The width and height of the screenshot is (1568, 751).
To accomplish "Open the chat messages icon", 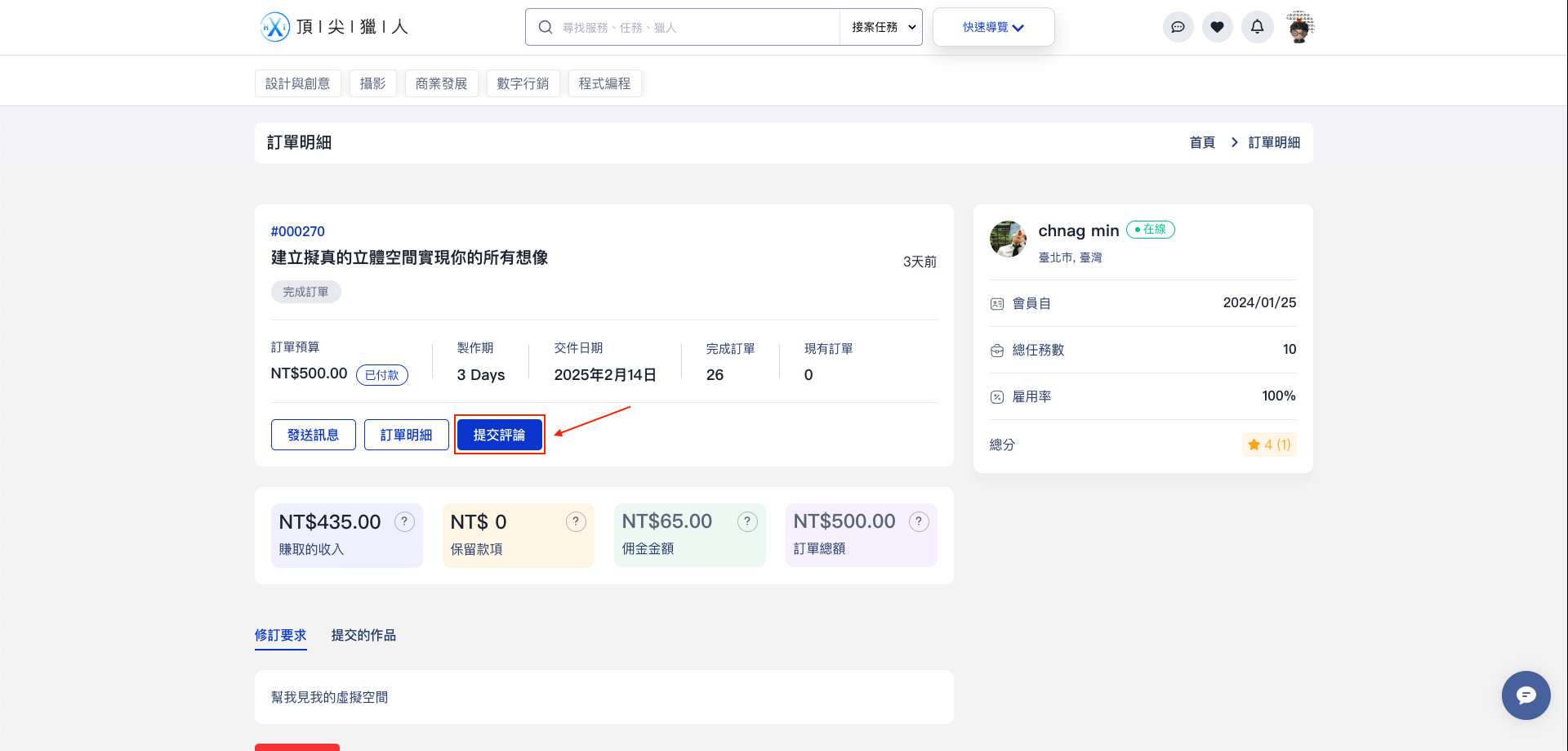I will [1178, 26].
